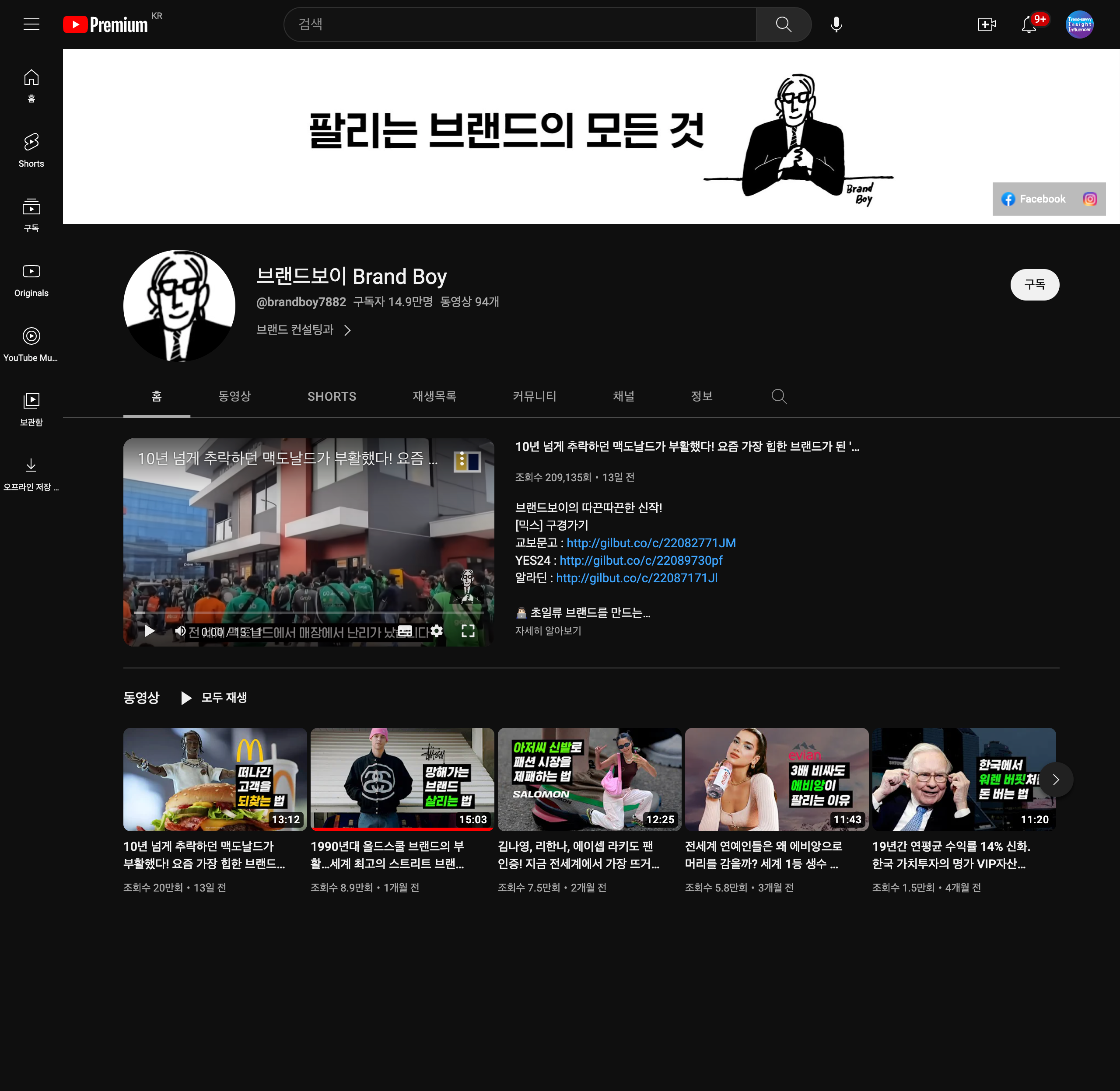Image resolution: width=1120 pixels, height=1091 pixels.
Task: Start voice search with microphone icon
Action: point(836,24)
